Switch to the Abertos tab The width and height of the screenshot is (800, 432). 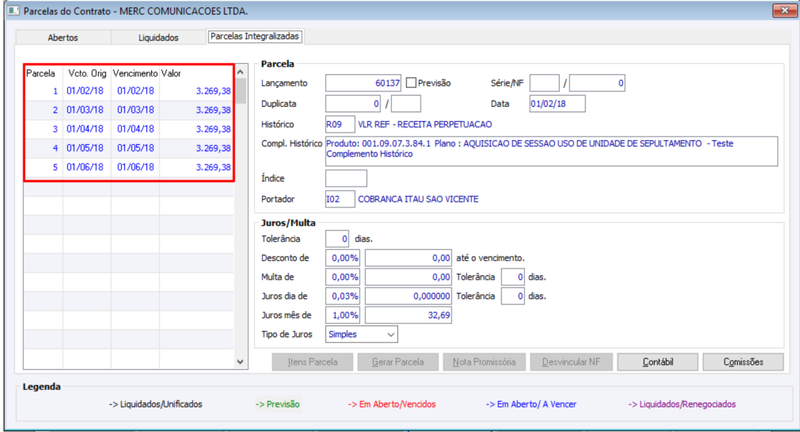pyautogui.click(x=63, y=38)
